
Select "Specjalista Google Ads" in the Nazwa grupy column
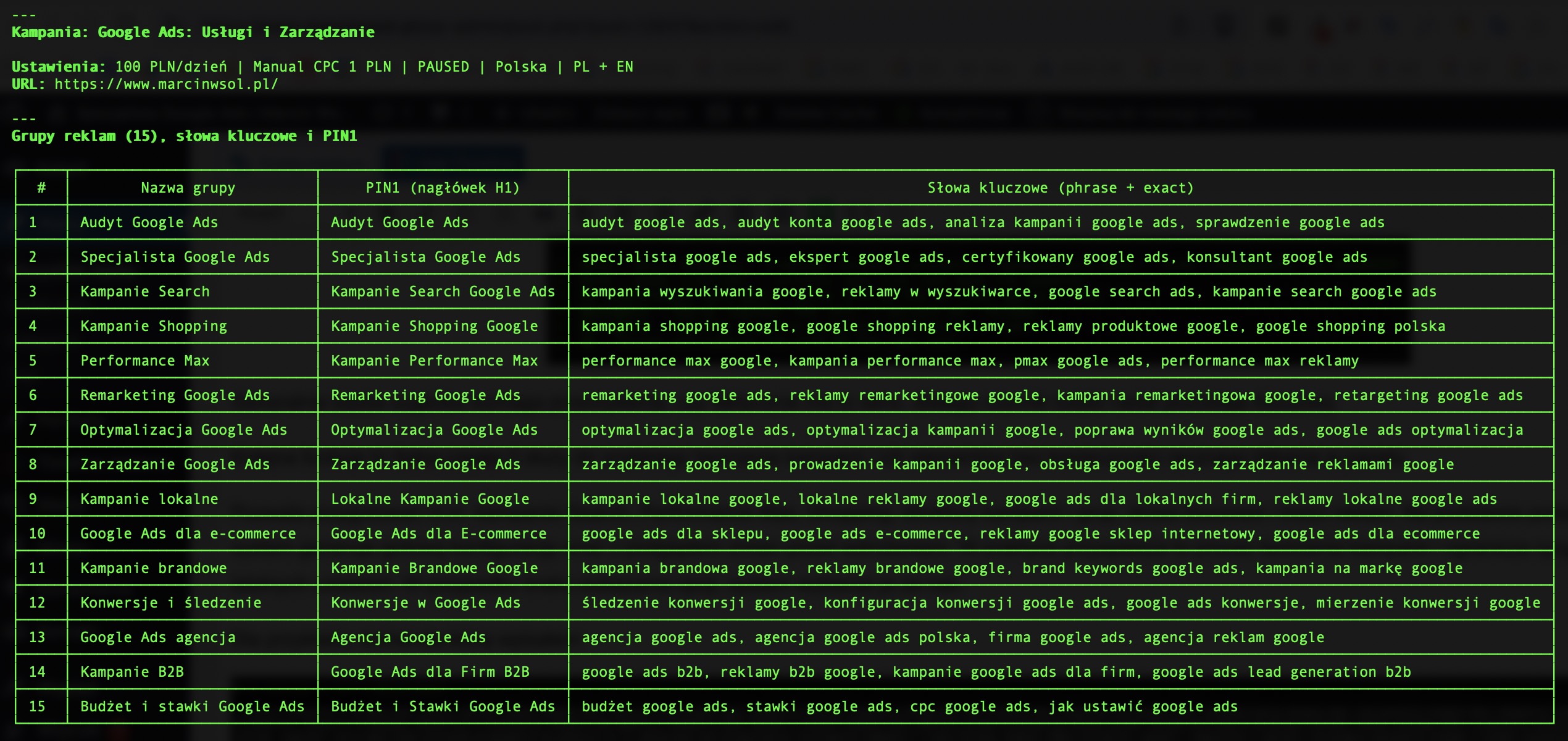click(175, 257)
